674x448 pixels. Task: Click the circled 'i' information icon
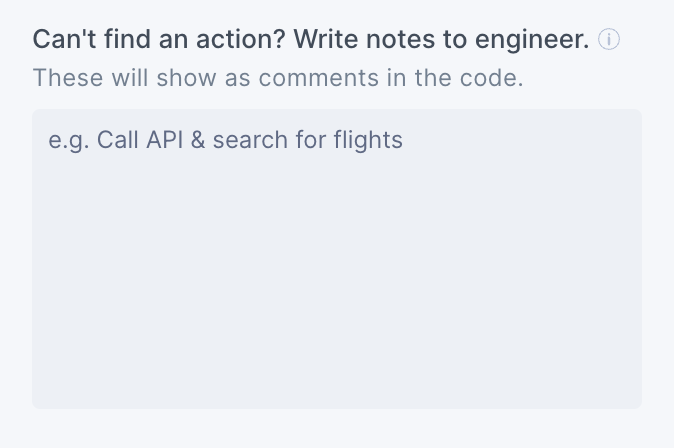coord(609,40)
